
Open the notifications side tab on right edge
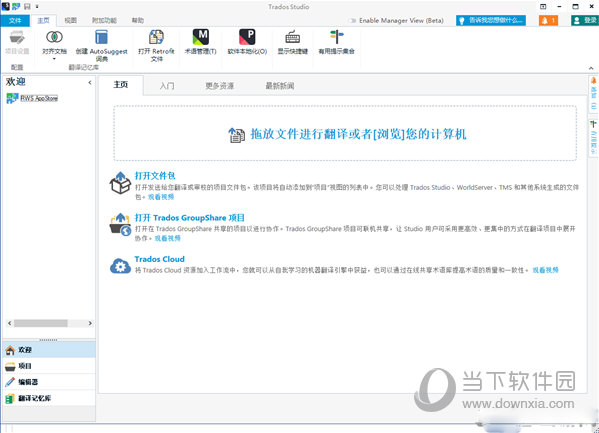pos(593,93)
